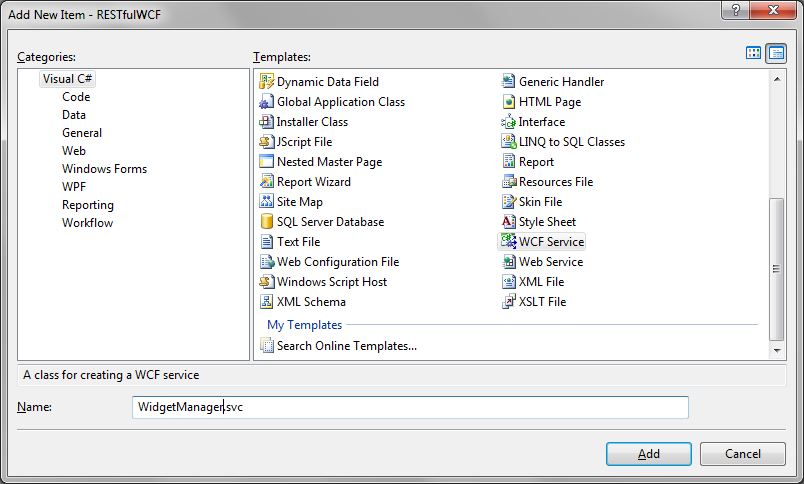Click the "Nested Master Page" label

[330, 162]
